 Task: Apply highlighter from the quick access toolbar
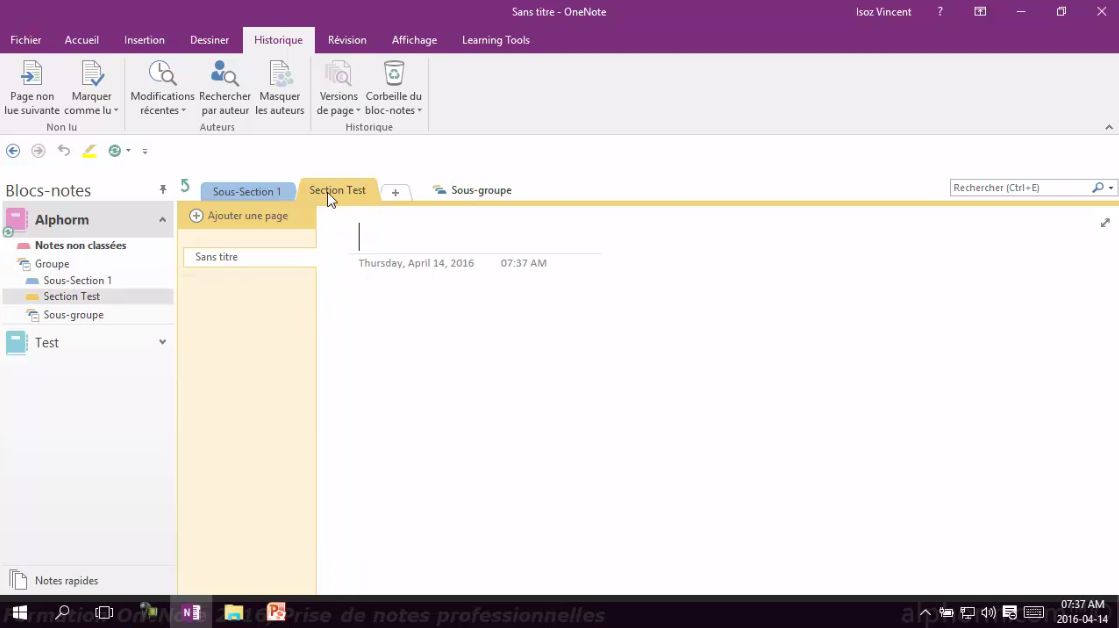click(88, 150)
